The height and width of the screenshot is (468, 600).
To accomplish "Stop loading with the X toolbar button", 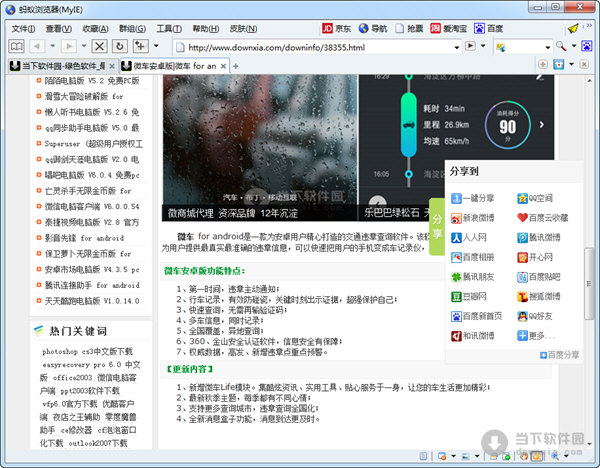I will pyautogui.click(x=99, y=46).
